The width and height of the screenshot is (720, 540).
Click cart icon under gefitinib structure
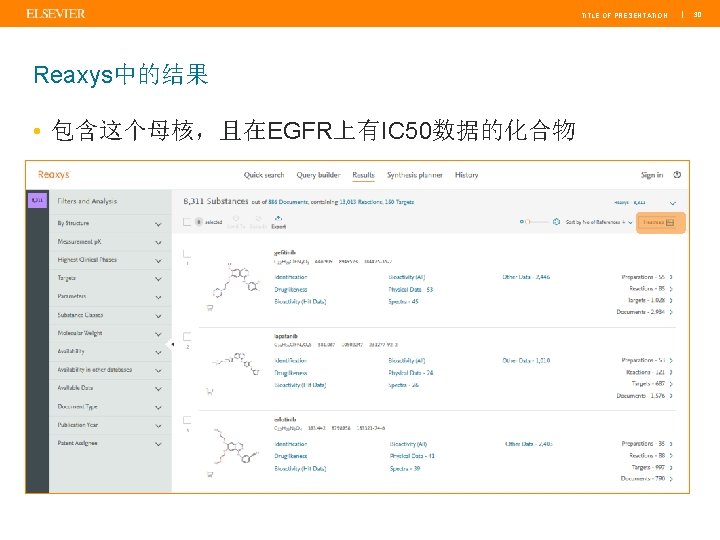coord(210,308)
